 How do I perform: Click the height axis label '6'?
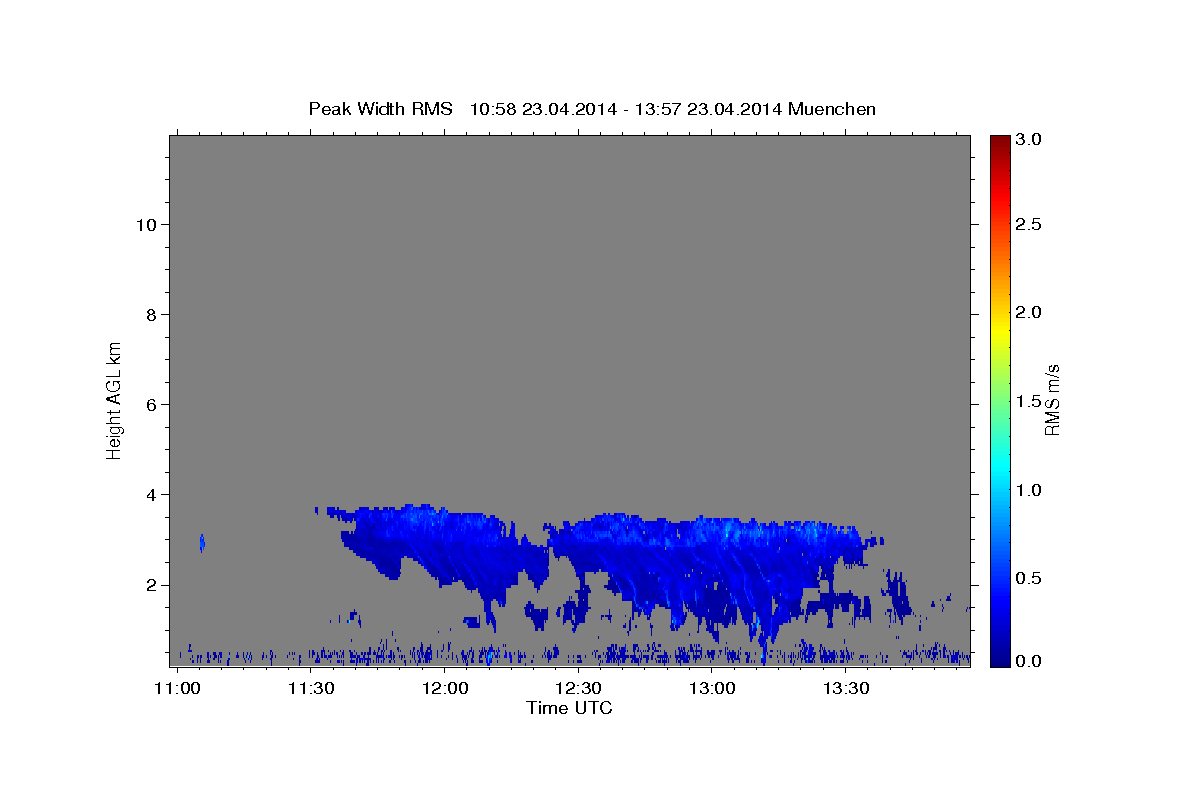pyautogui.click(x=150, y=404)
